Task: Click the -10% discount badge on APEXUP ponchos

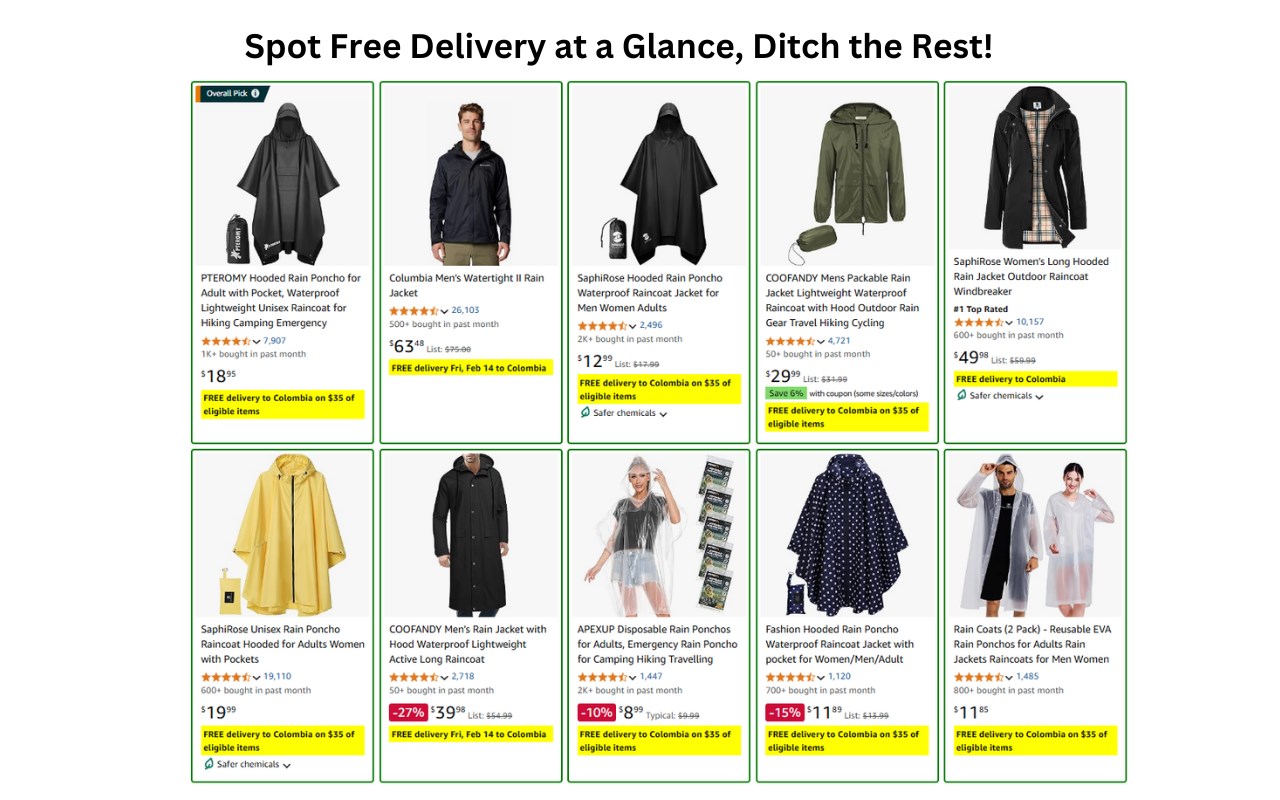Action: [x=596, y=712]
